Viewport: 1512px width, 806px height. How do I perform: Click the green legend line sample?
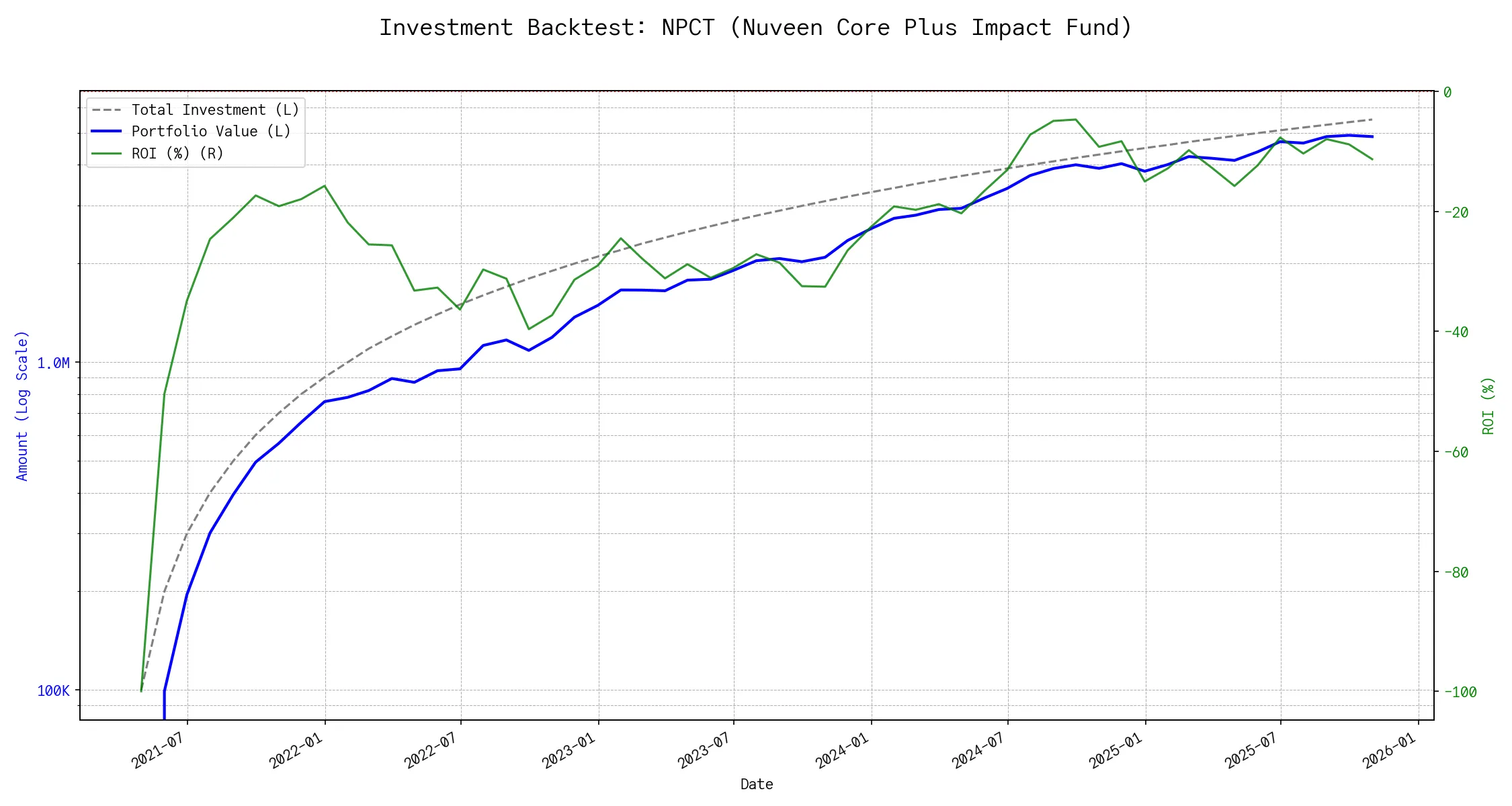[107, 154]
